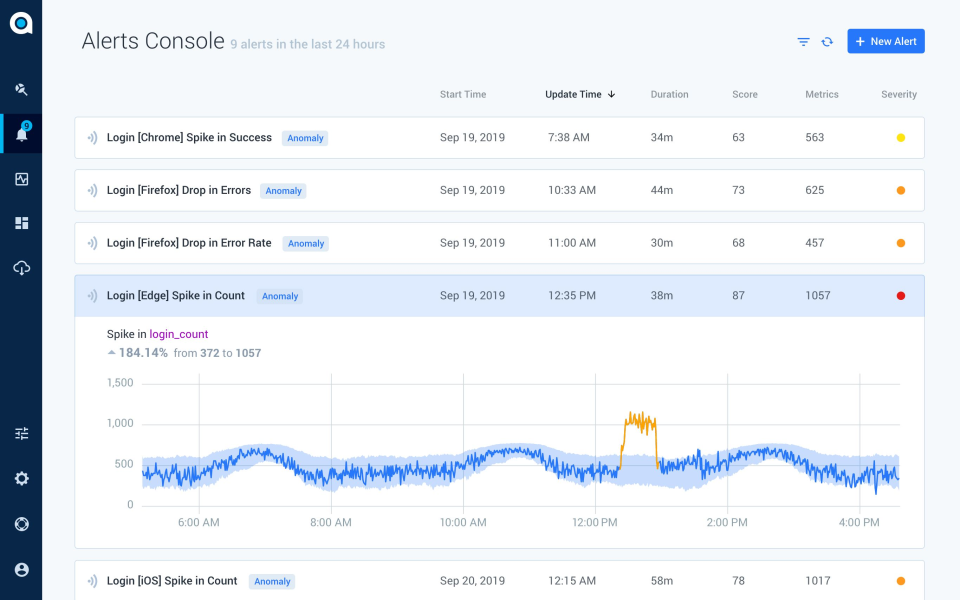This screenshot has height=600, width=960.
Task: Click the New Alert button
Action: (886, 41)
